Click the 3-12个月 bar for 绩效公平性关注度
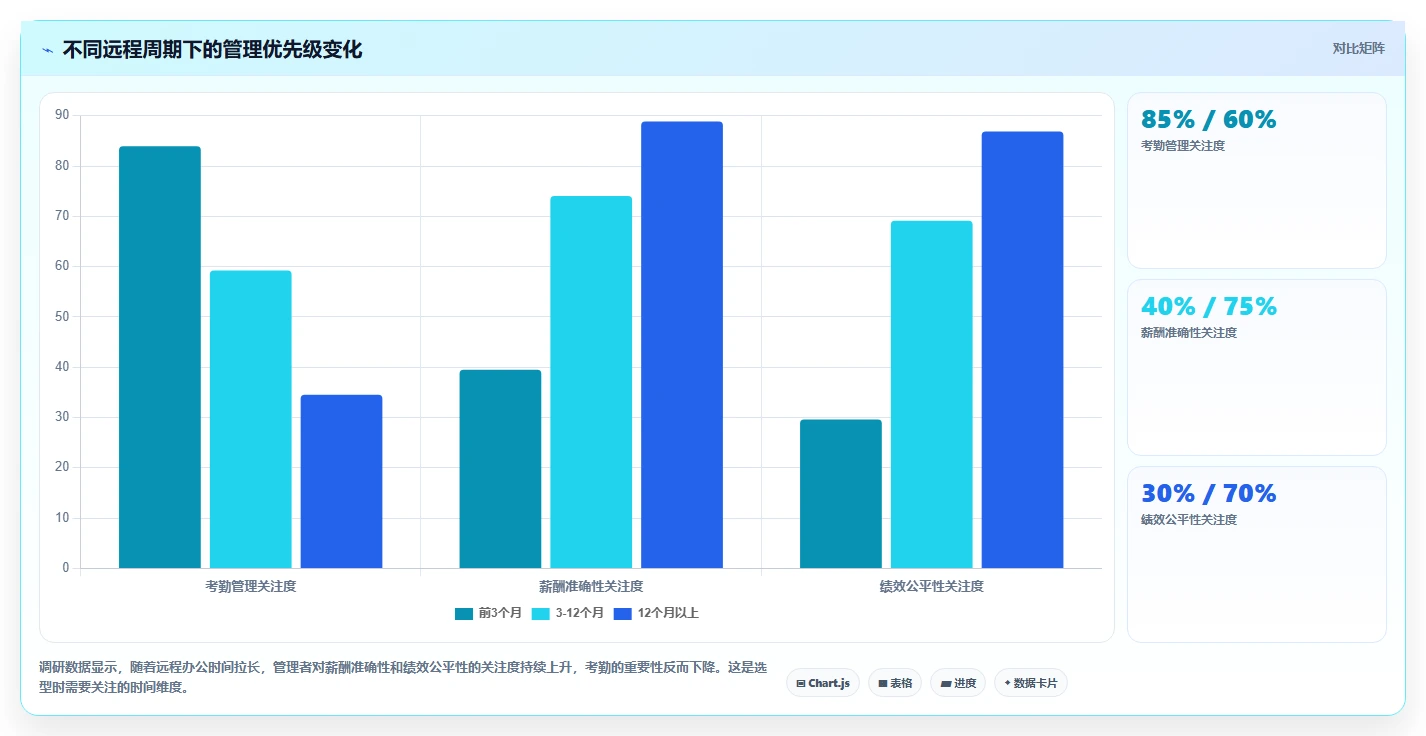Screen dimensions: 1426x736 (x=932, y=394)
